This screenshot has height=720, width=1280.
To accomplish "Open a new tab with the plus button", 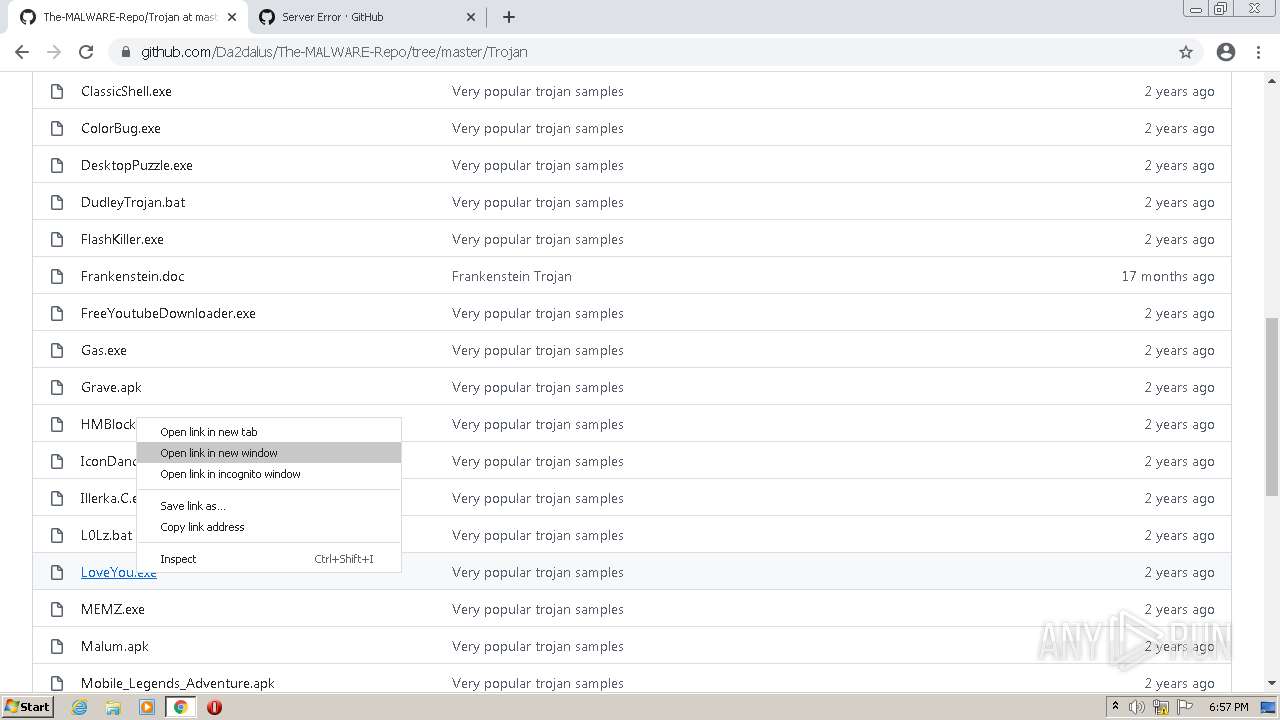I will pos(508,17).
